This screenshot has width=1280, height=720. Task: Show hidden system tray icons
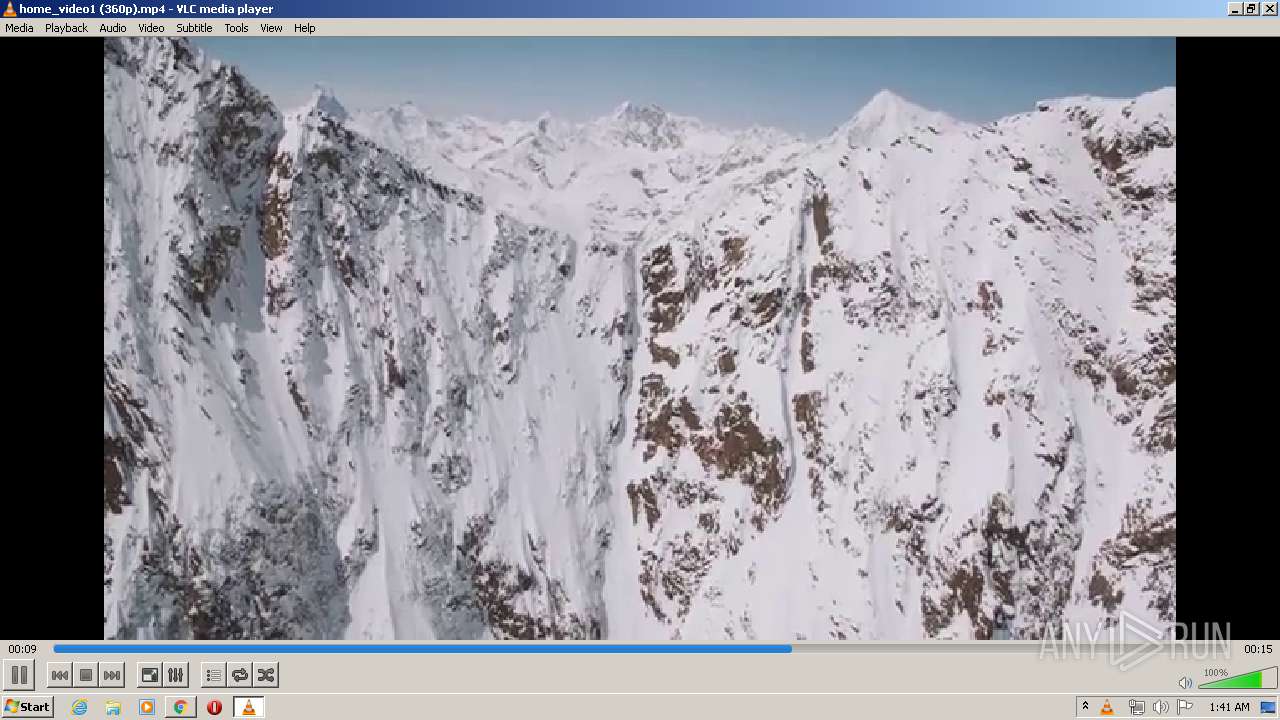coord(1085,707)
